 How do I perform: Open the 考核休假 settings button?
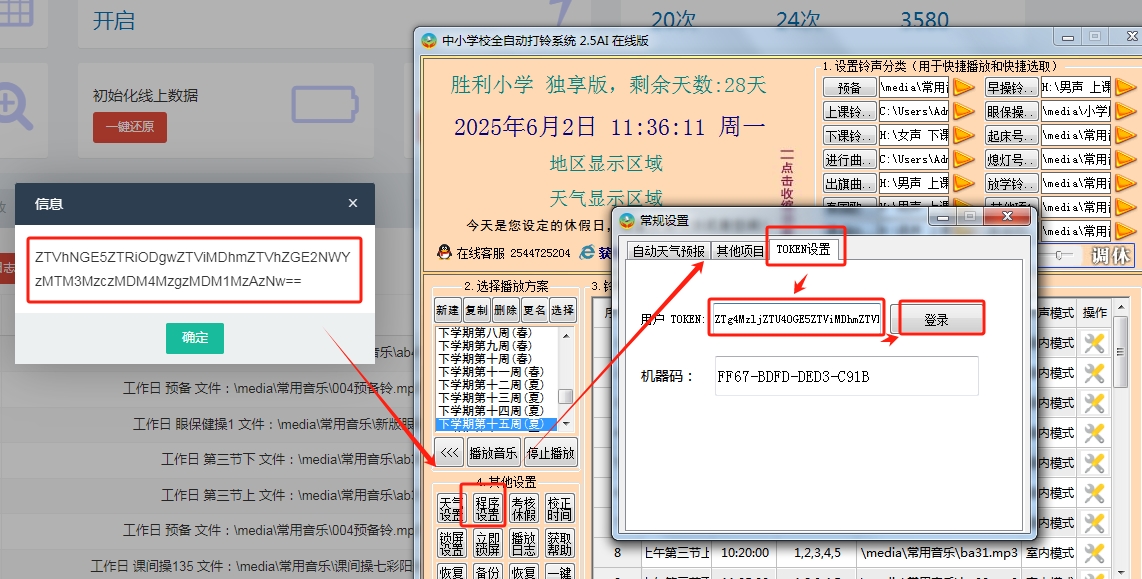(x=523, y=508)
